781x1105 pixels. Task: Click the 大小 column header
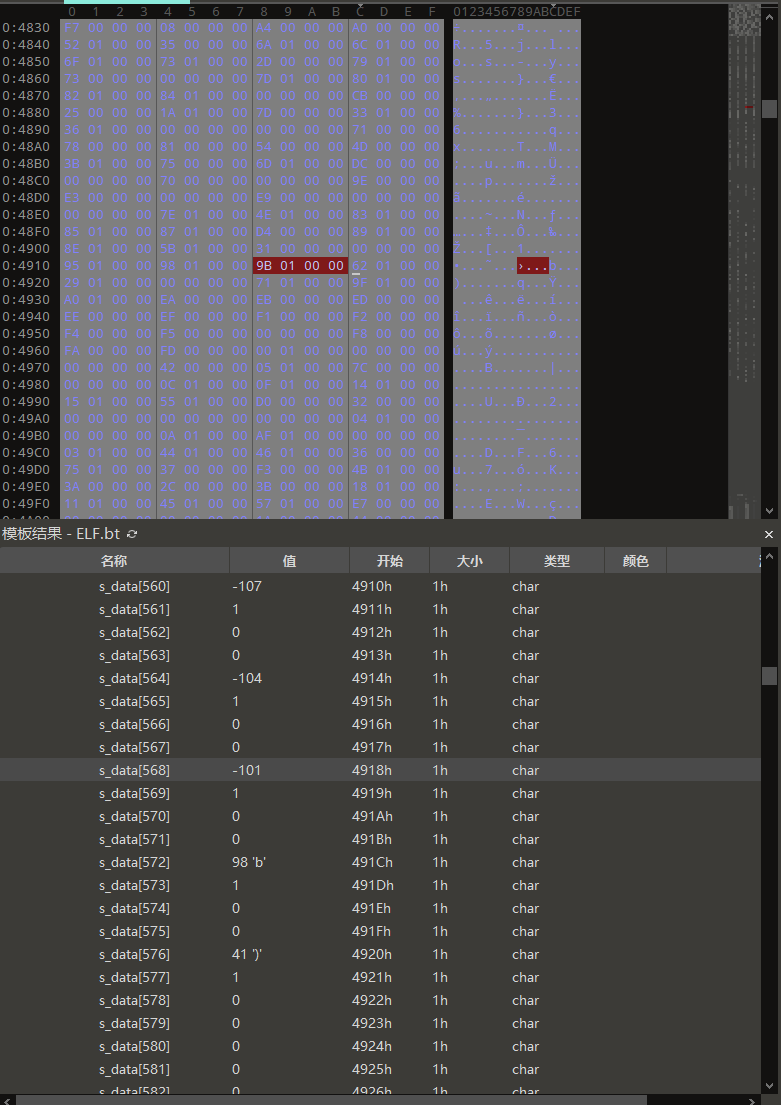click(x=469, y=561)
